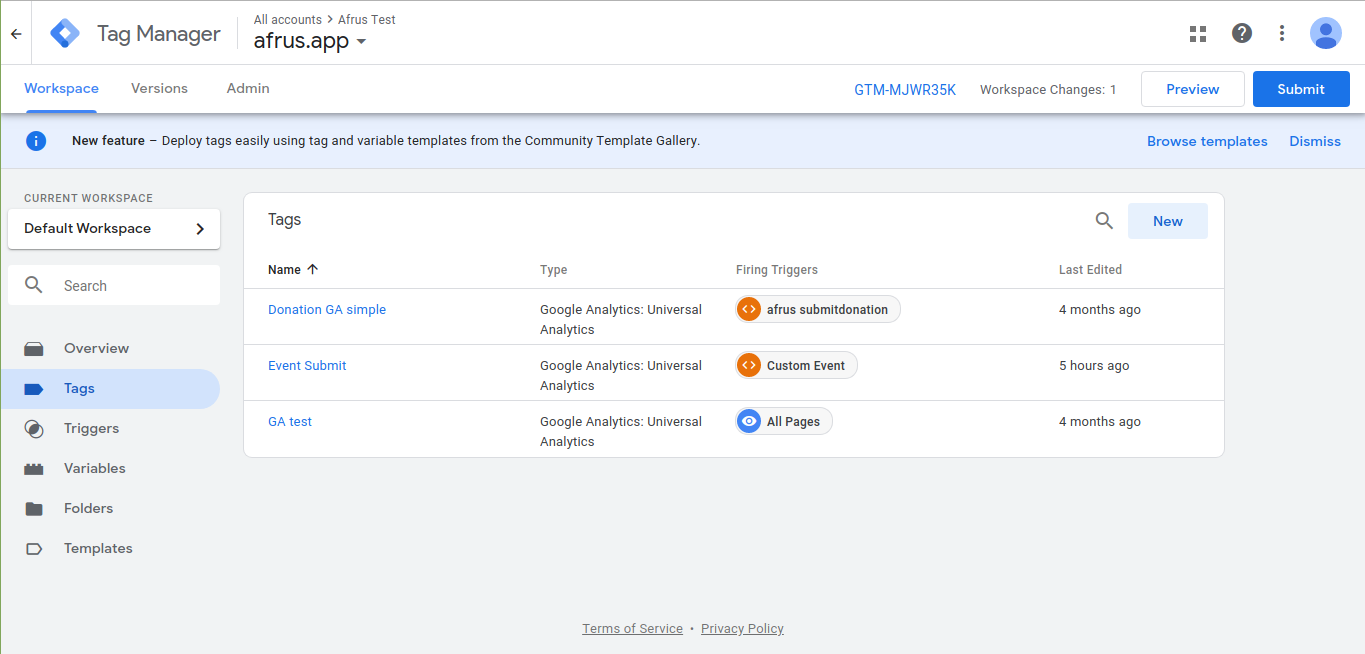The image size is (1365, 654).
Task: Open the Privacy Policy link
Action: 742,629
